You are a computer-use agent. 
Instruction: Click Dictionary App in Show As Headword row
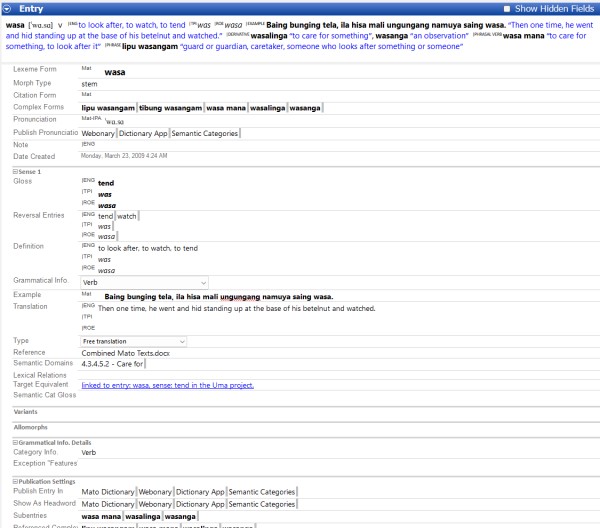pyautogui.click(x=200, y=504)
